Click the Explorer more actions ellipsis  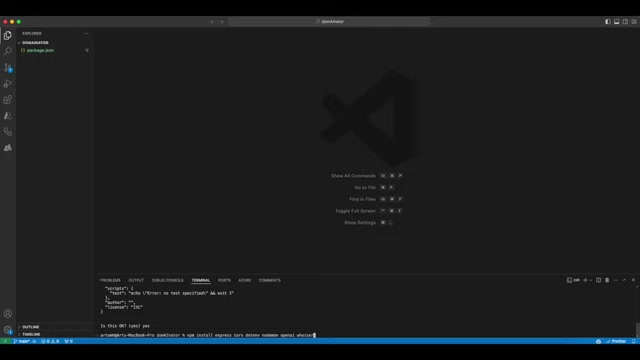pyautogui.click(x=86, y=33)
